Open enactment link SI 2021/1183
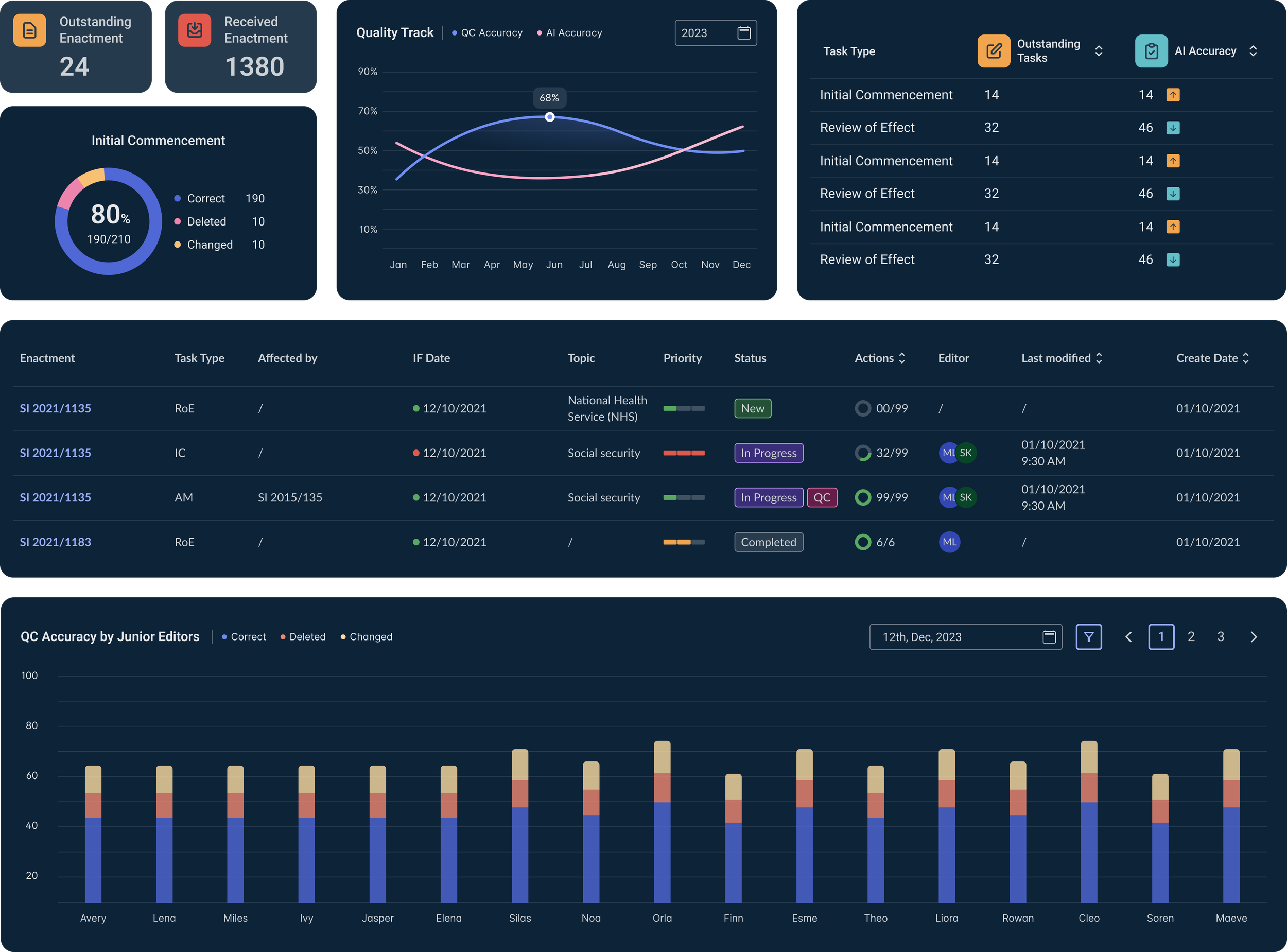1287x952 pixels. [x=55, y=542]
